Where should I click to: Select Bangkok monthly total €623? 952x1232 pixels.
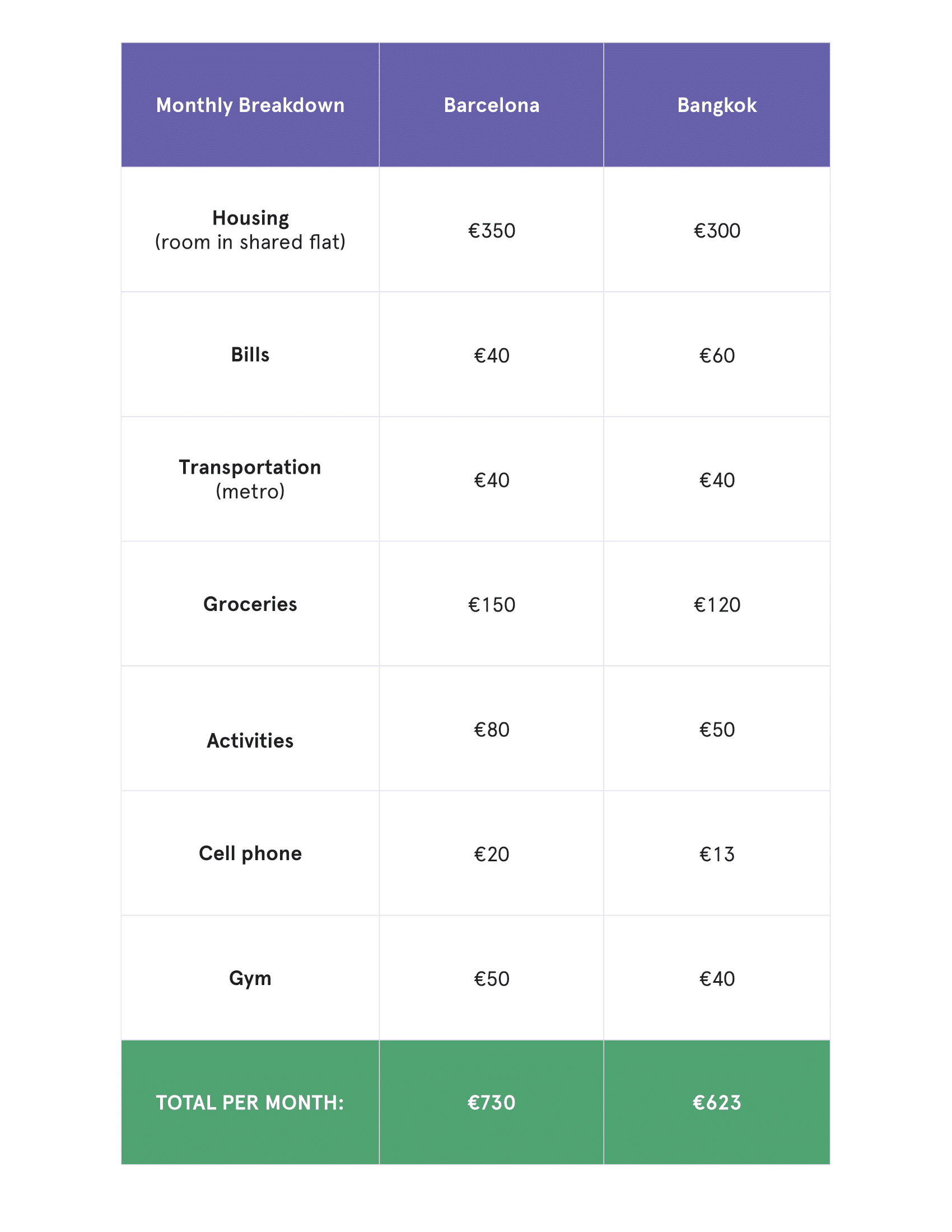tap(716, 1102)
